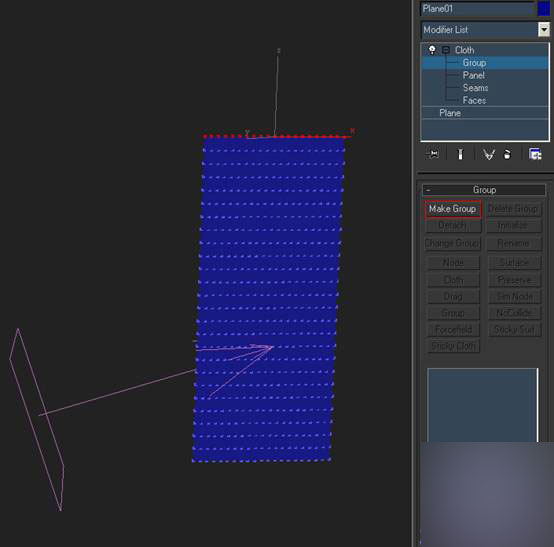Select the Cloth modifier in the stack
Image resolution: width=554 pixels, height=547 pixels.
[465, 50]
